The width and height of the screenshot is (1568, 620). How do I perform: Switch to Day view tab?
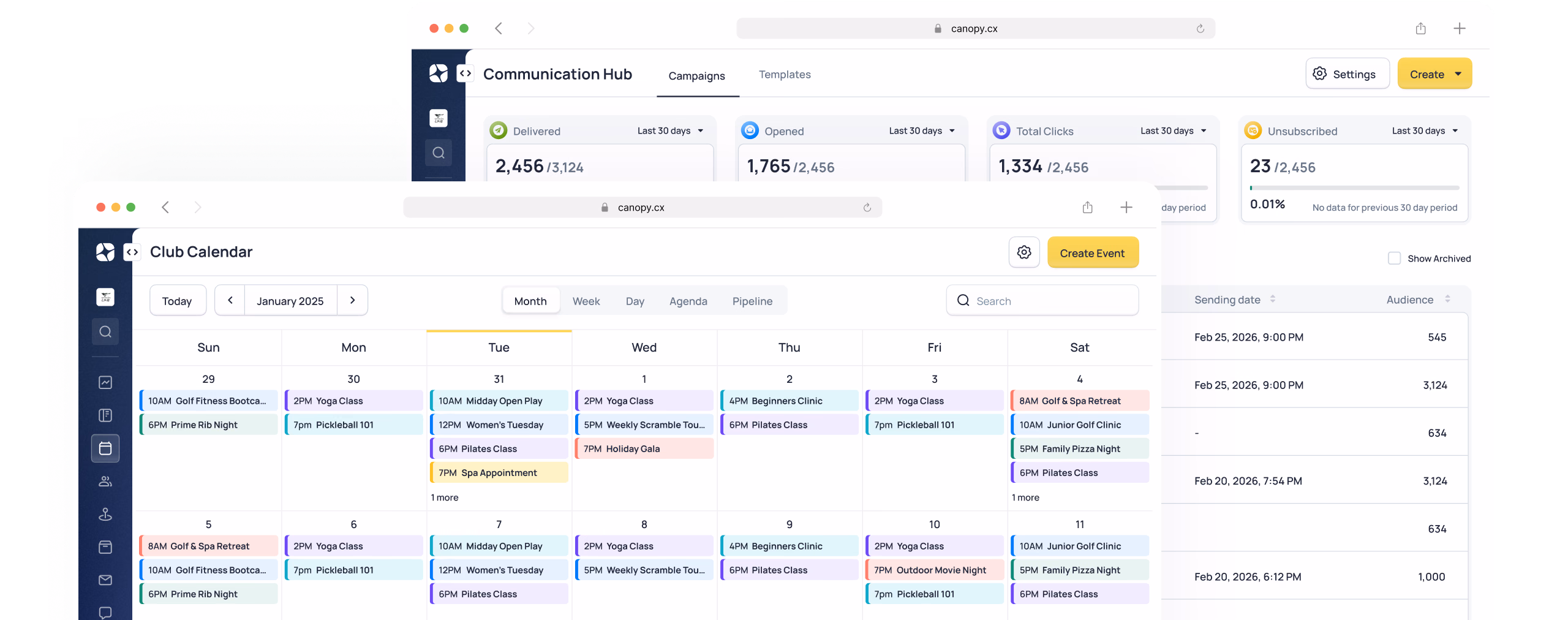pos(635,301)
